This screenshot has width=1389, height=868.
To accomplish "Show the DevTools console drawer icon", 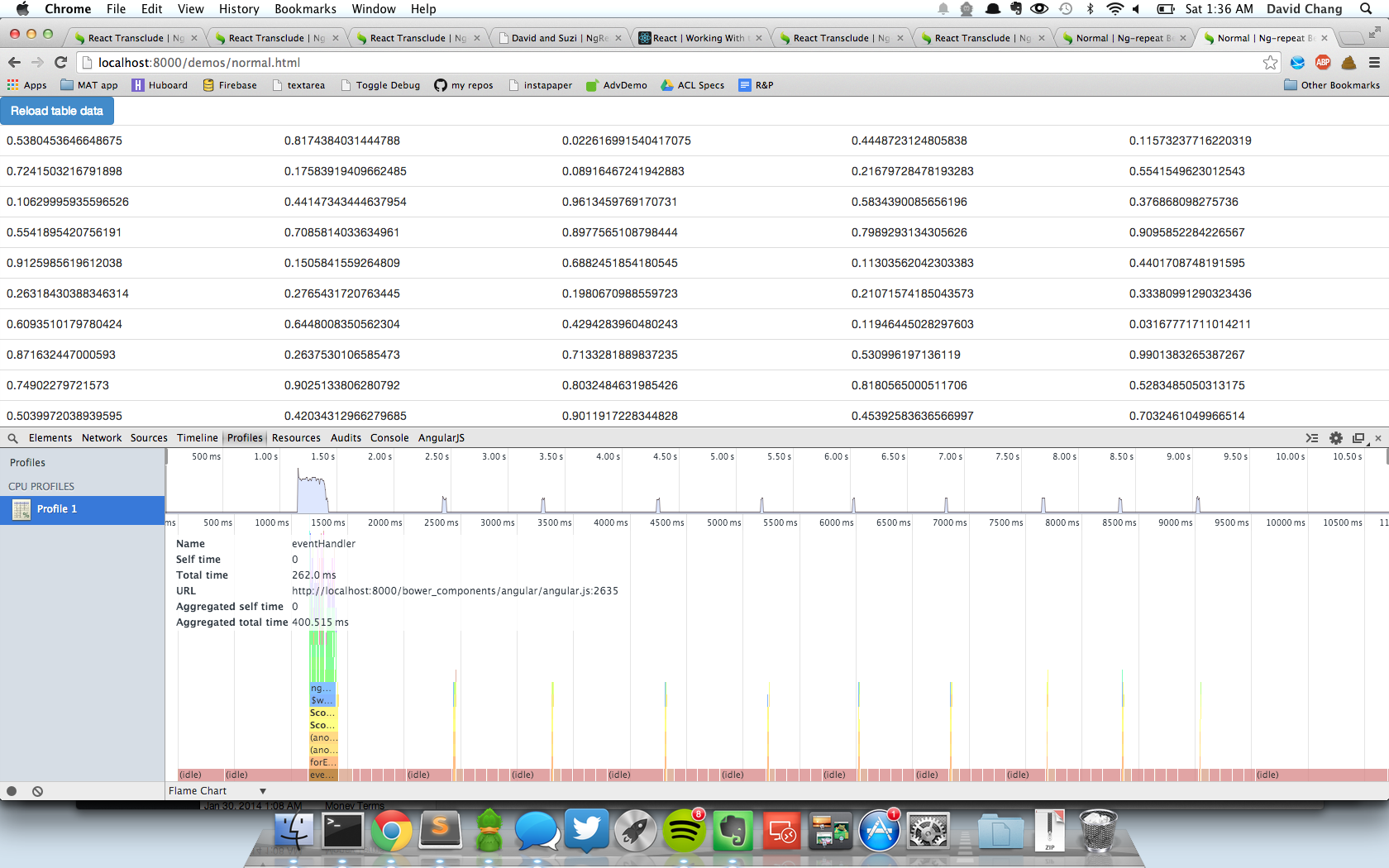I will (1312, 438).
